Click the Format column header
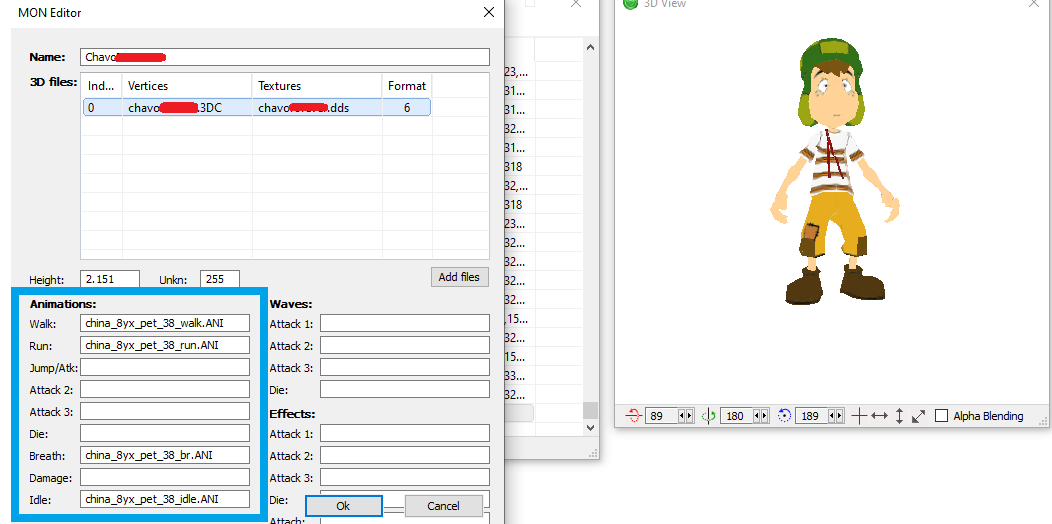This screenshot has width=1052, height=524. [407, 86]
